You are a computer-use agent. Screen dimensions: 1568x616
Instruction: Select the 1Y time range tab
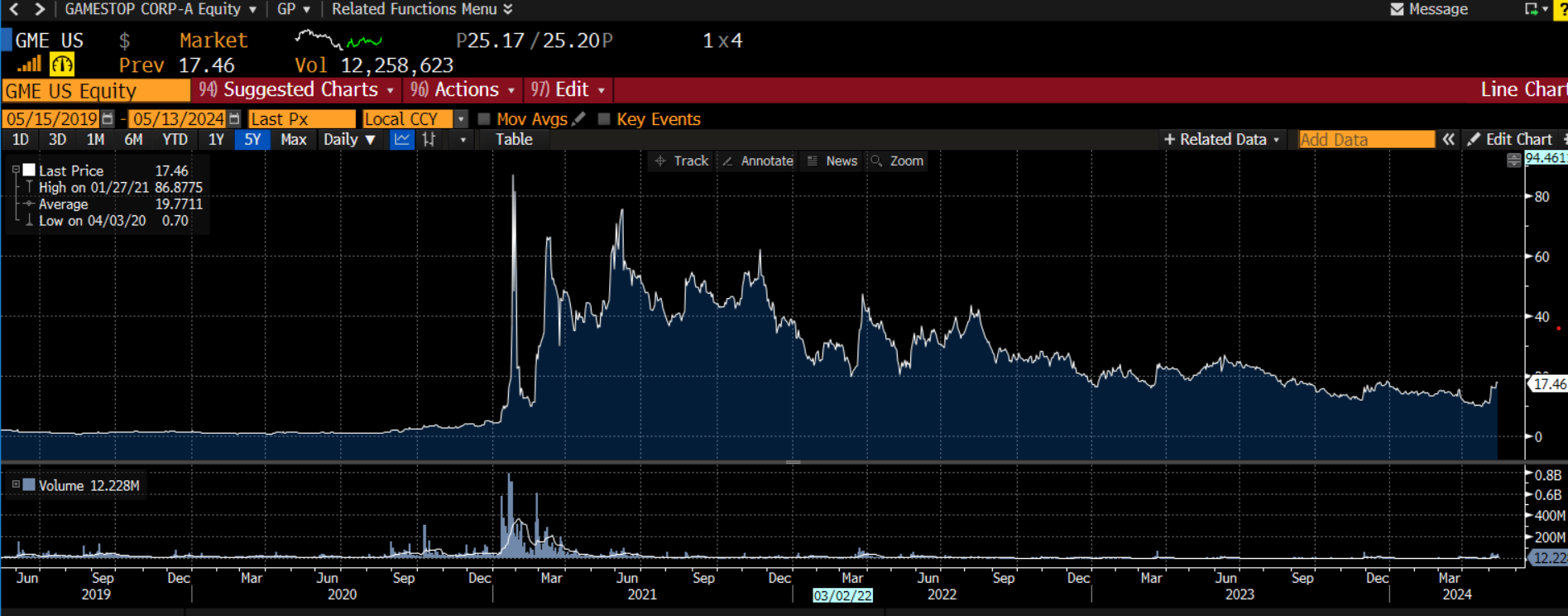(x=216, y=139)
